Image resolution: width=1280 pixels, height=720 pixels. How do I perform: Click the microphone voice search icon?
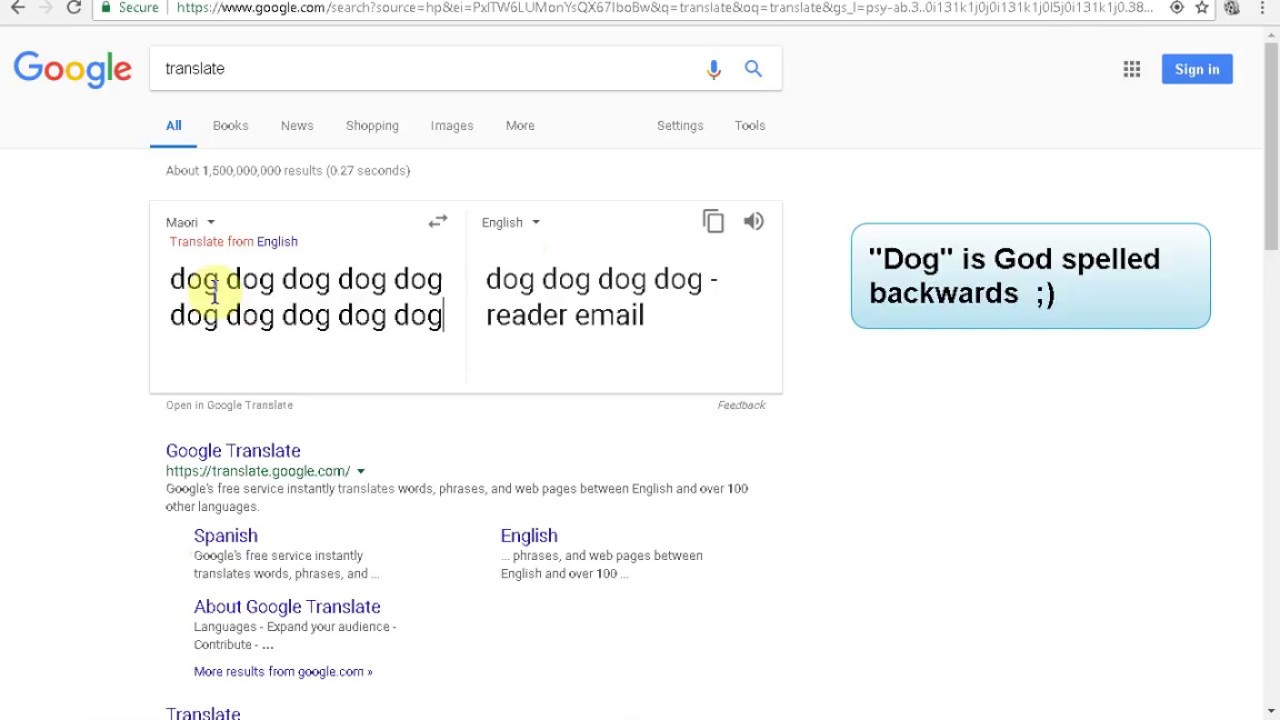pos(713,69)
